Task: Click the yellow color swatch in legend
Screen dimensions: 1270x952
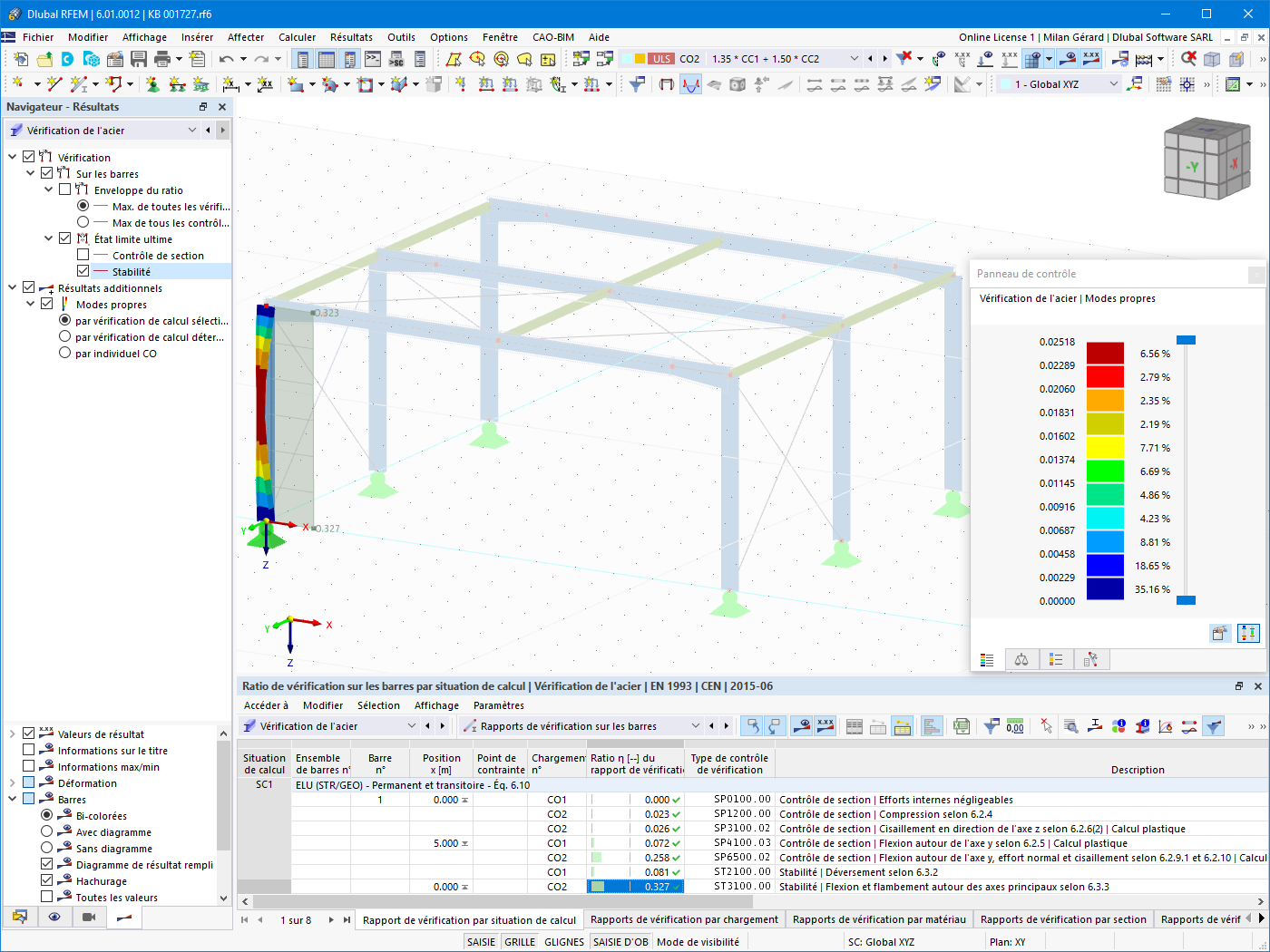Action: (1105, 448)
